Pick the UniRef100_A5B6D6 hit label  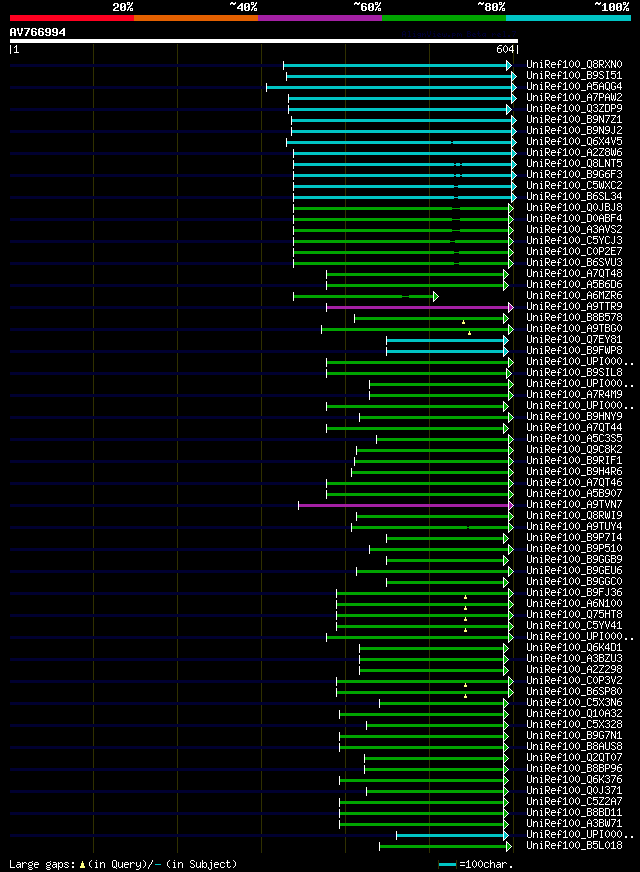coord(574,285)
